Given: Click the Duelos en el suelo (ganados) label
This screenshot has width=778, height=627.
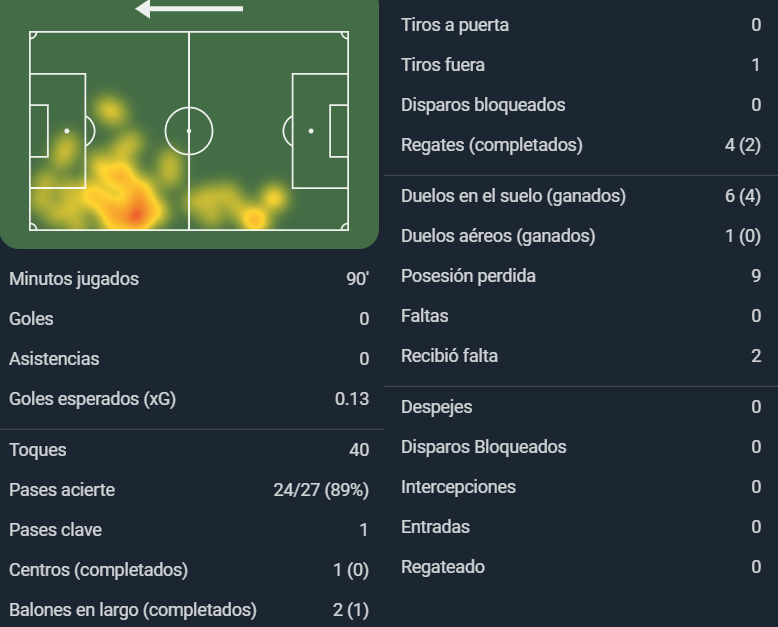Looking at the screenshot, I should click(513, 196).
